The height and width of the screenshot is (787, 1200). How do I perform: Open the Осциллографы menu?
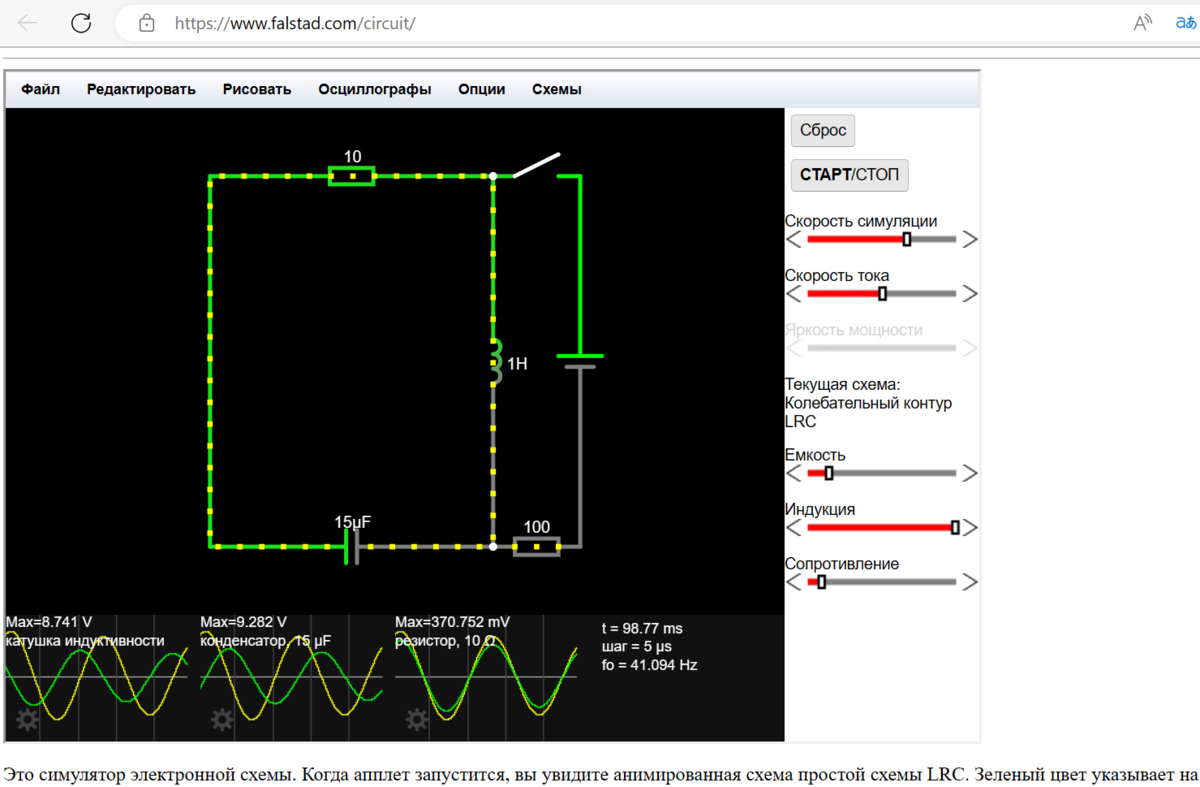point(375,89)
